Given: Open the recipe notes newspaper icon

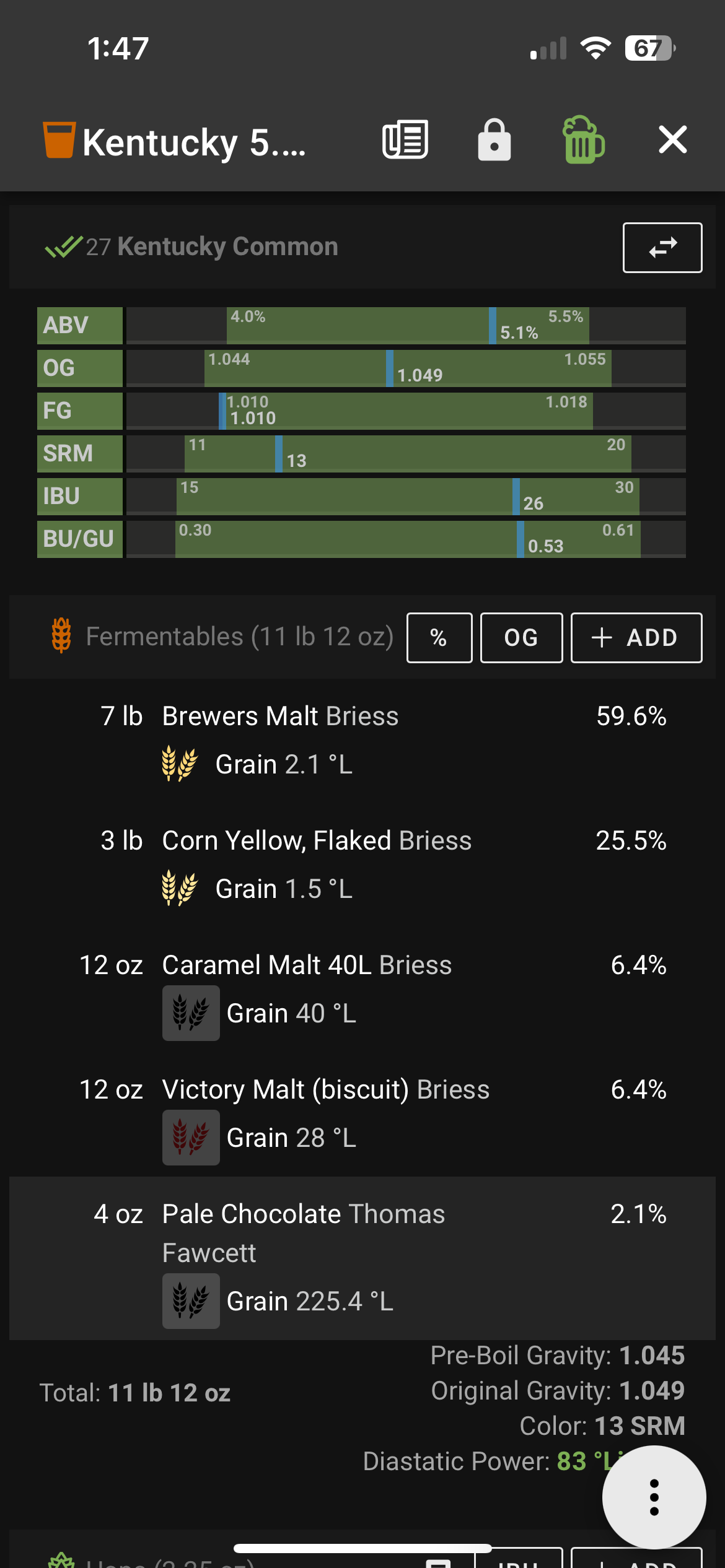Looking at the screenshot, I should click(405, 139).
